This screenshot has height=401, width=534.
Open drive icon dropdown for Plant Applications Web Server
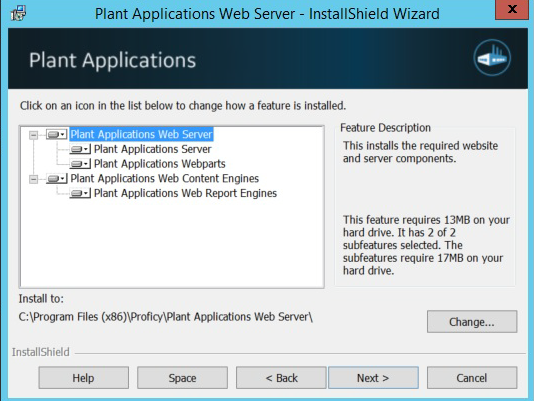57,134
